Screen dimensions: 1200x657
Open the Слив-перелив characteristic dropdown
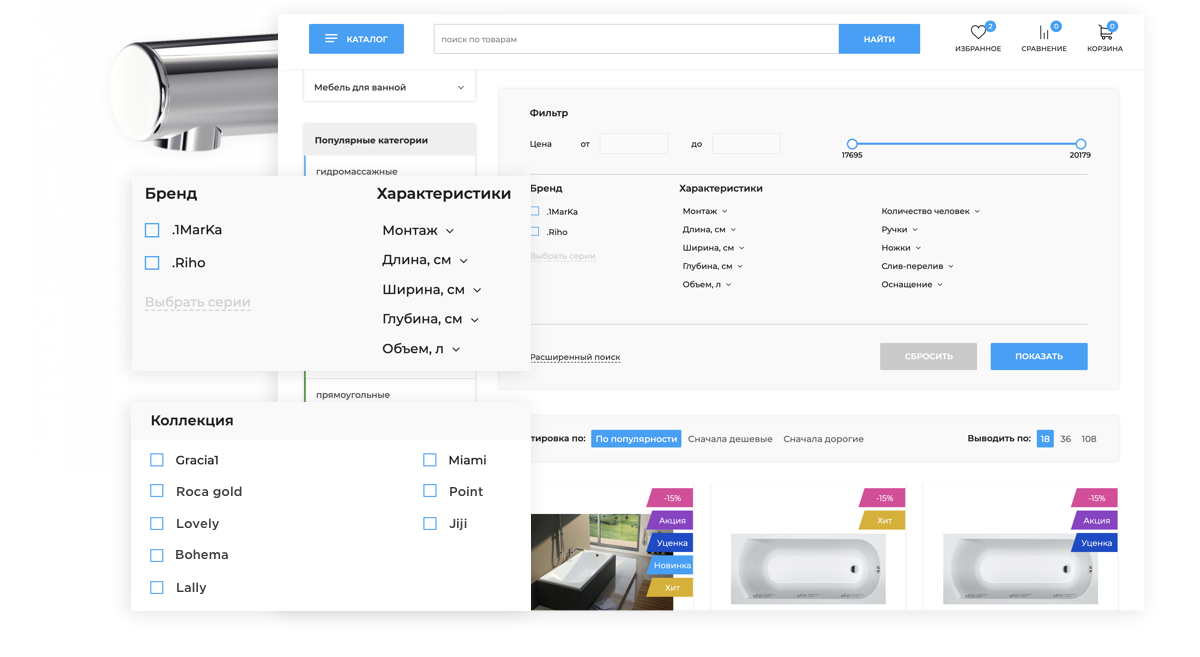coord(917,266)
